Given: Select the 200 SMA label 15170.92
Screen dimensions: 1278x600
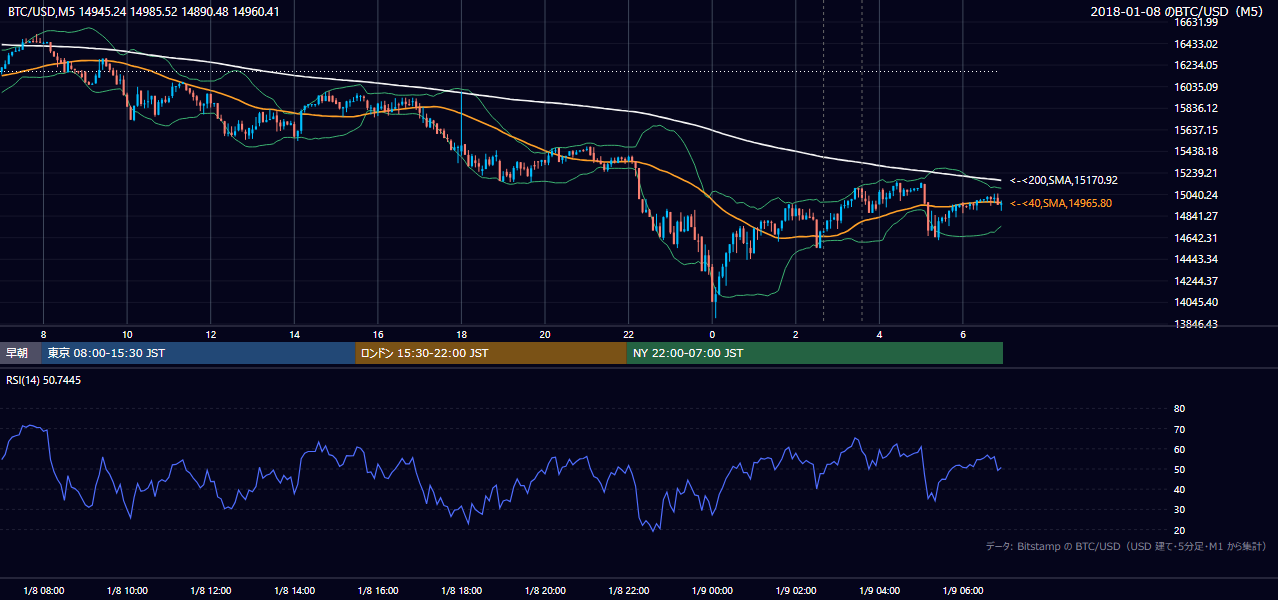Looking at the screenshot, I should (x=1064, y=181).
